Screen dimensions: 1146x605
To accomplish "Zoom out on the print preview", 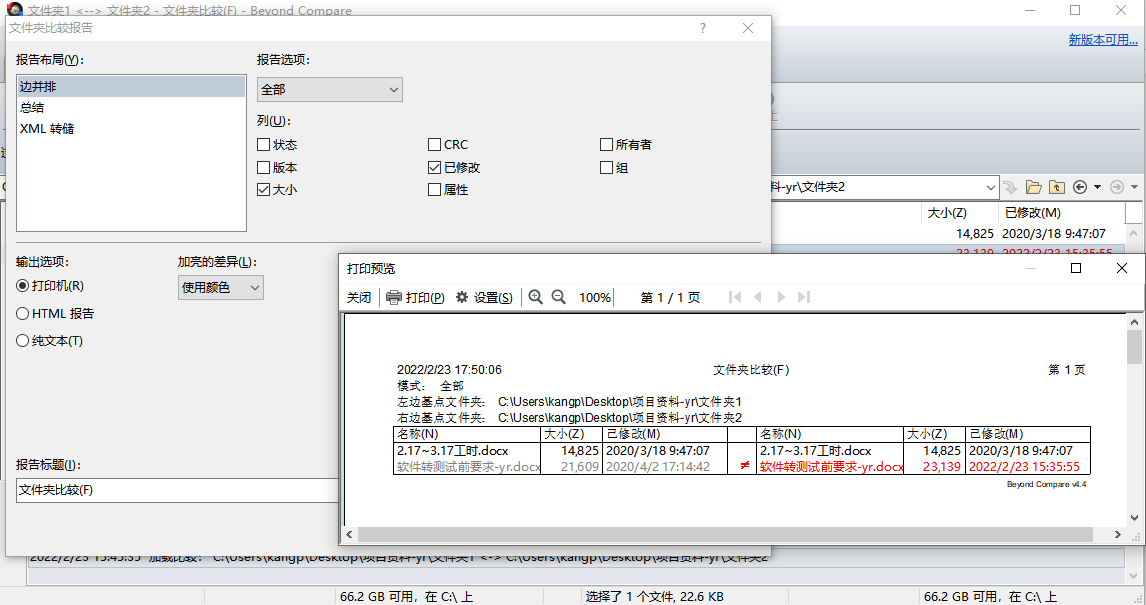I will 558,297.
